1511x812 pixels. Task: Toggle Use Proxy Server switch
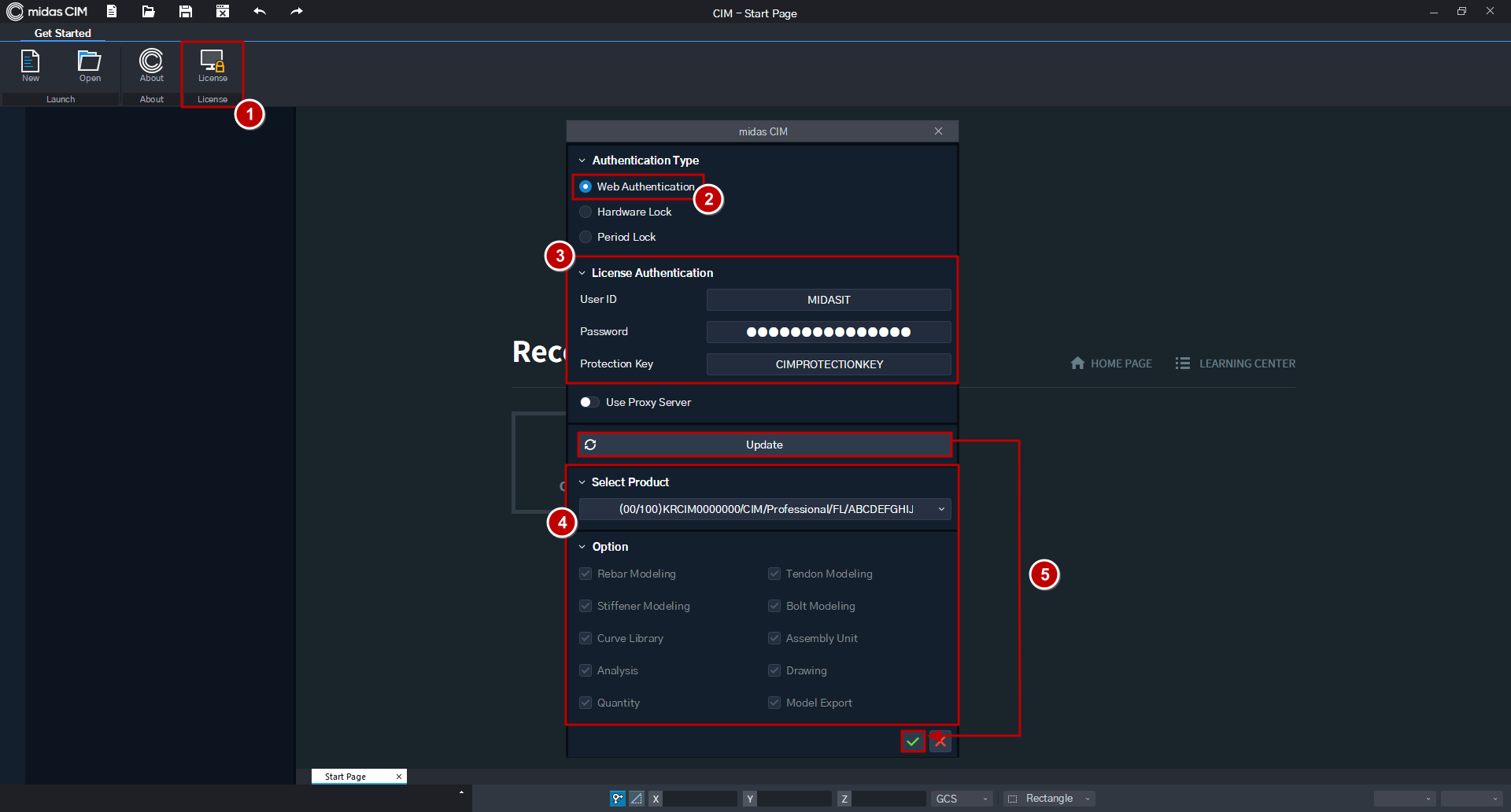pyautogui.click(x=589, y=402)
